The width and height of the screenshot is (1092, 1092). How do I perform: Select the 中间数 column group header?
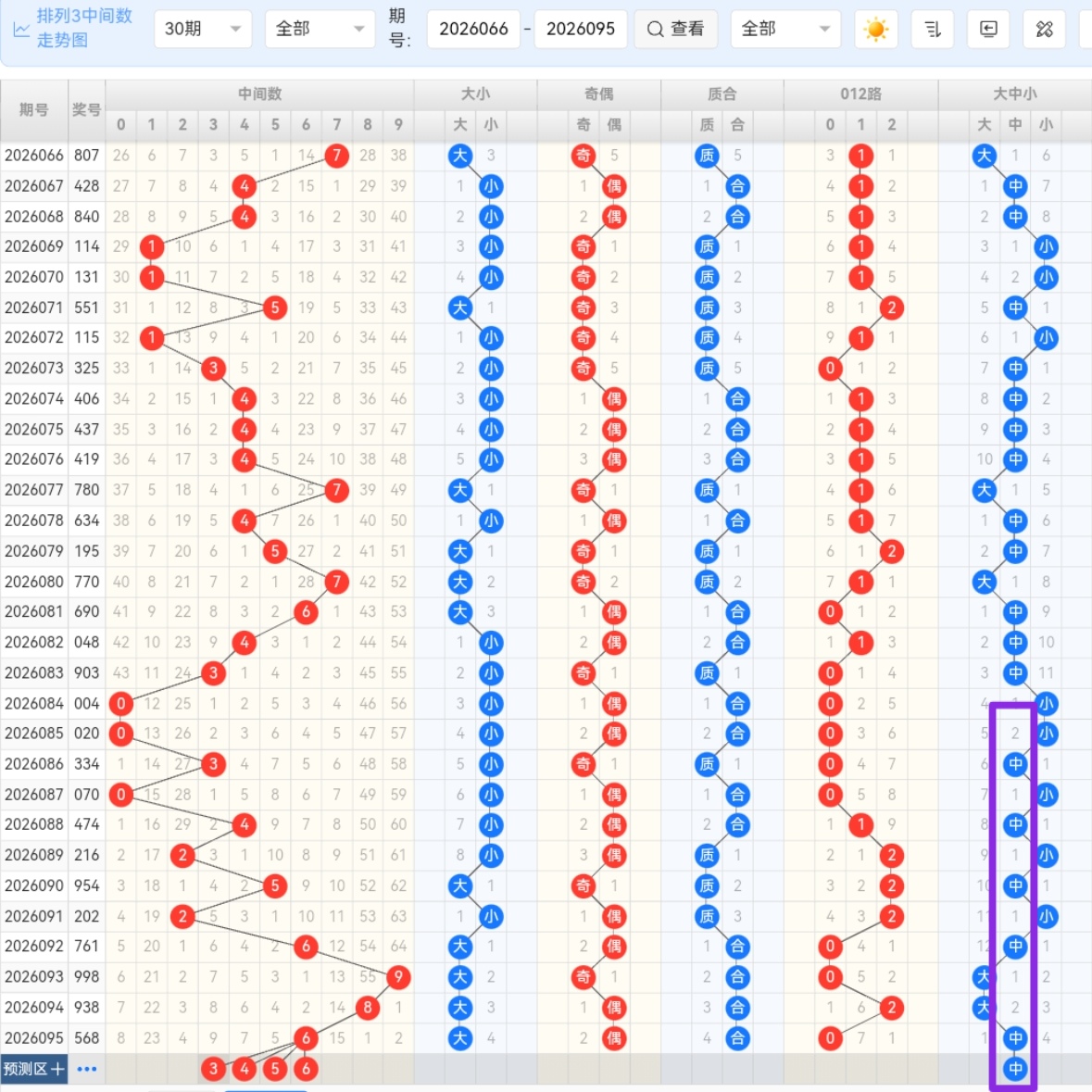tap(259, 94)
